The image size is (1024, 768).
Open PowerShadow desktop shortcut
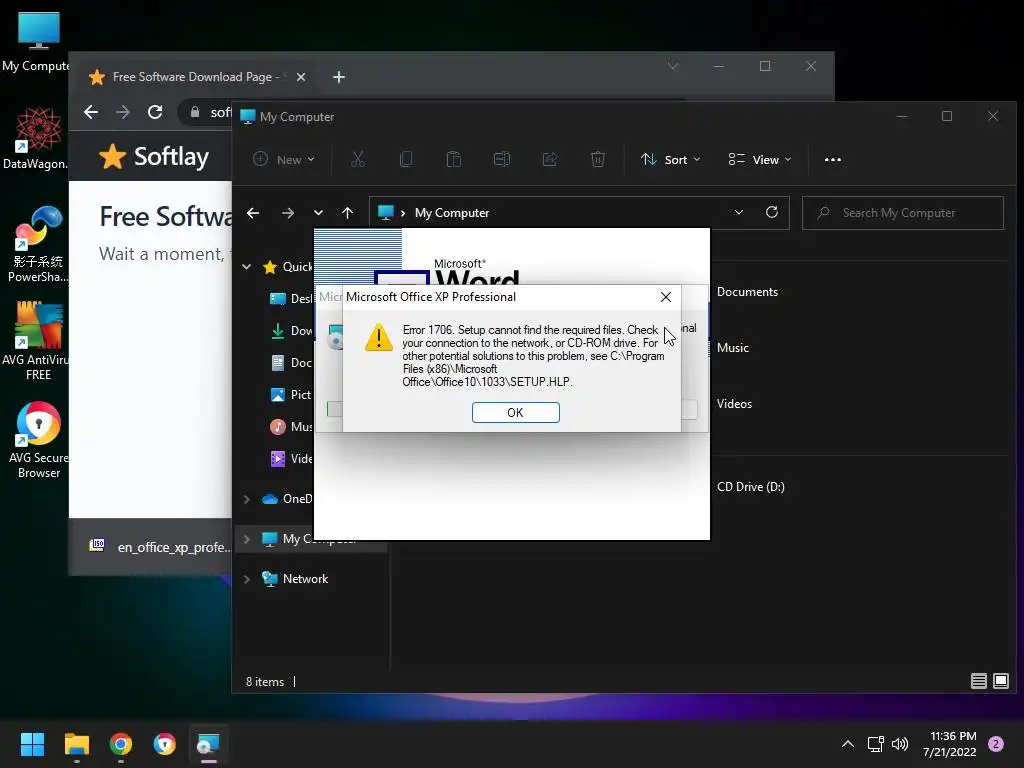(38, 245)
